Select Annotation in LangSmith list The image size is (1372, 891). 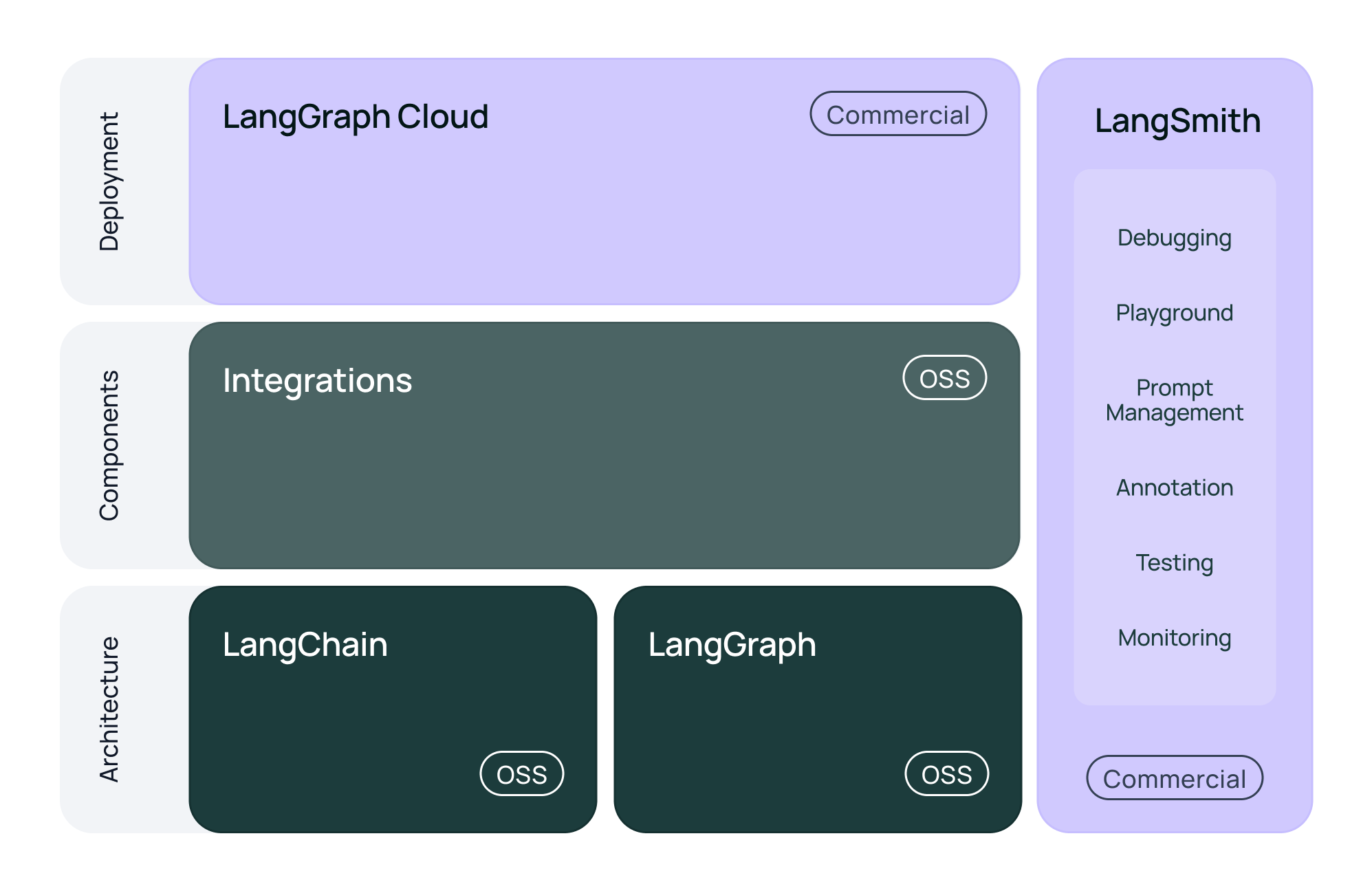pos(1175,487)
